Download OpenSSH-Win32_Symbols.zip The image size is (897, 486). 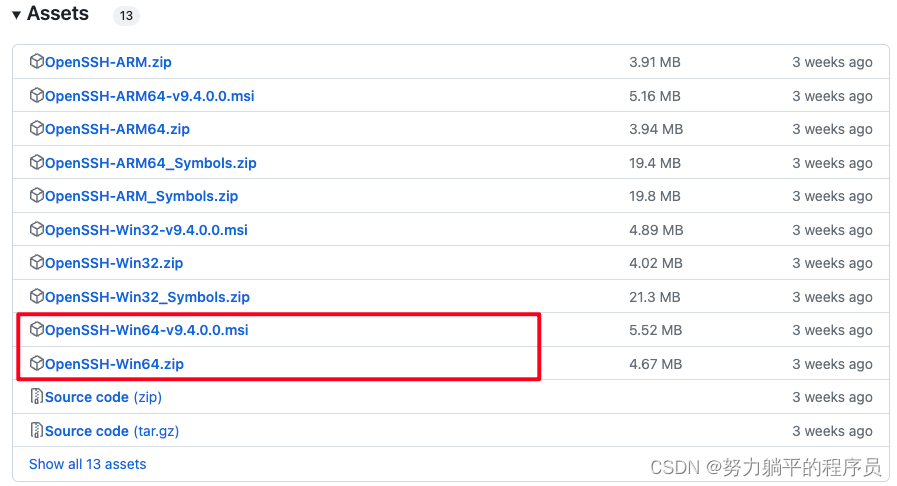148,297
